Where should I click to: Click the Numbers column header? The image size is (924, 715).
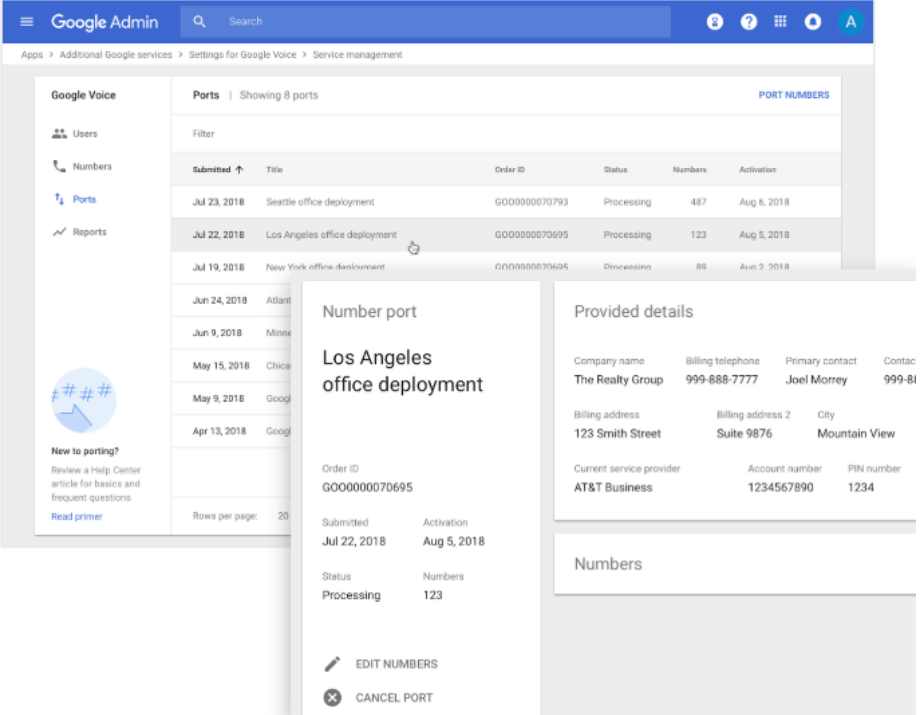(689, 170)
